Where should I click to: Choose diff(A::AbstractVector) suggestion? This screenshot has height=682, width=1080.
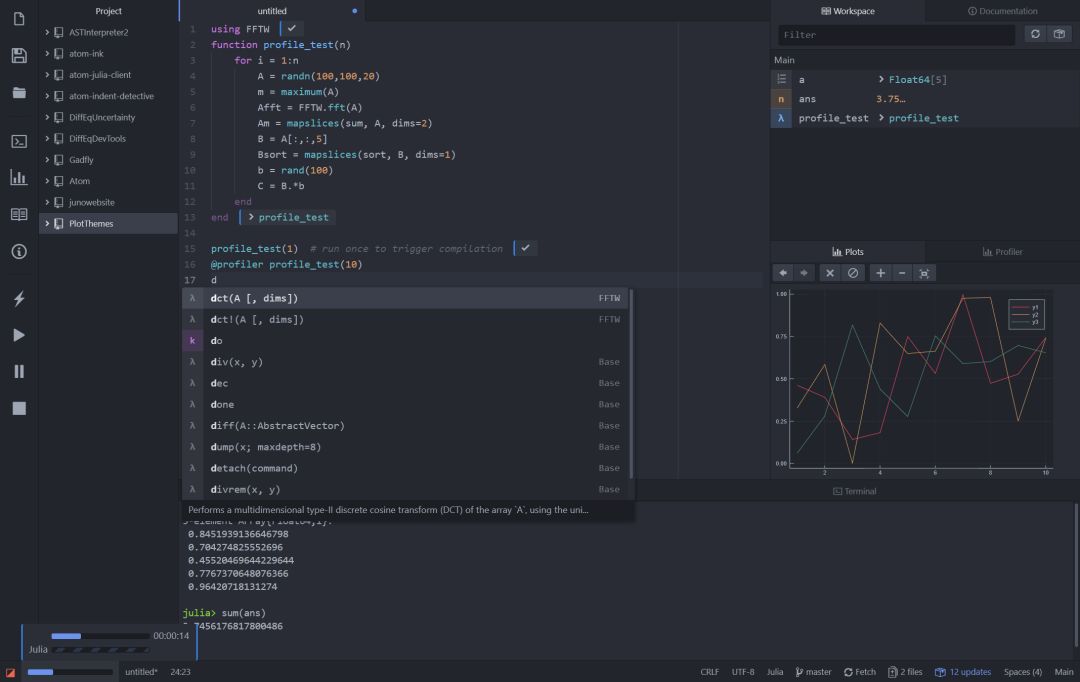click(x=405, y=426)
